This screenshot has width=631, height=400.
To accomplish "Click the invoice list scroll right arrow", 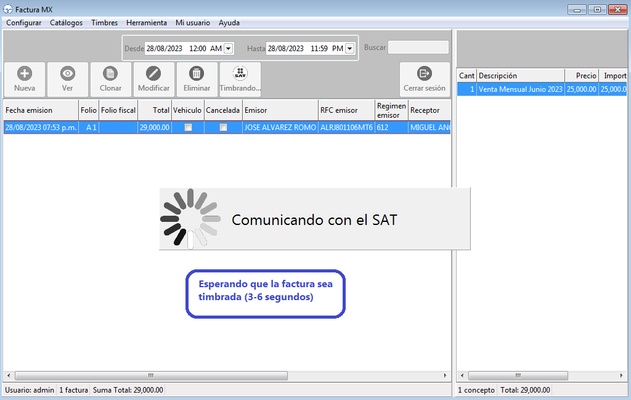I will 445,375.
